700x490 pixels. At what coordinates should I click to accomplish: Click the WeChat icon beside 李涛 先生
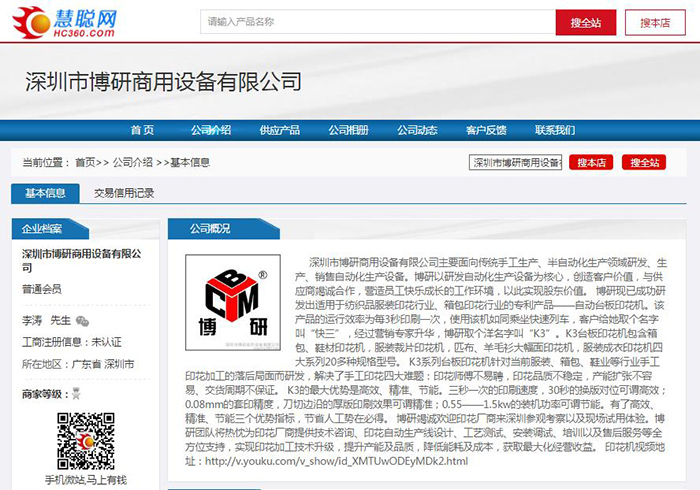[x=82, y=321]
